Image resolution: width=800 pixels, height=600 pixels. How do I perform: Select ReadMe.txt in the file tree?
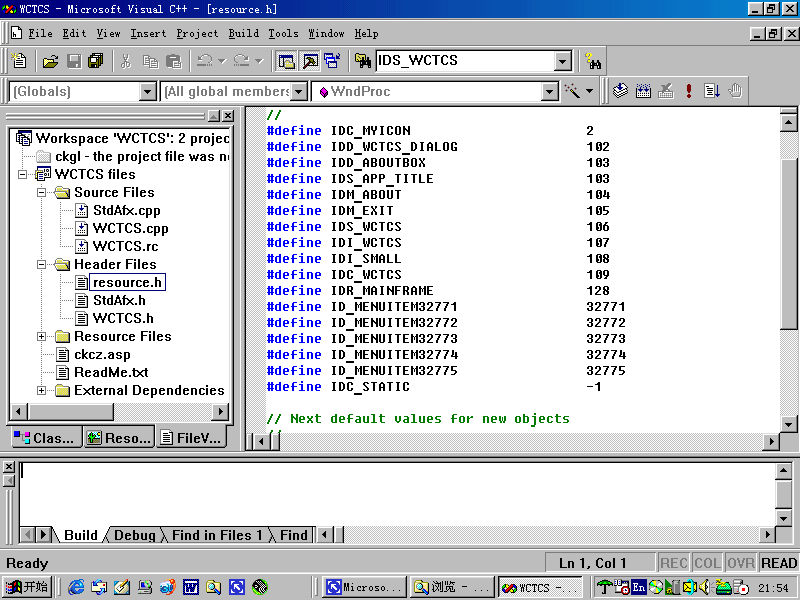(x=111, y=372)
